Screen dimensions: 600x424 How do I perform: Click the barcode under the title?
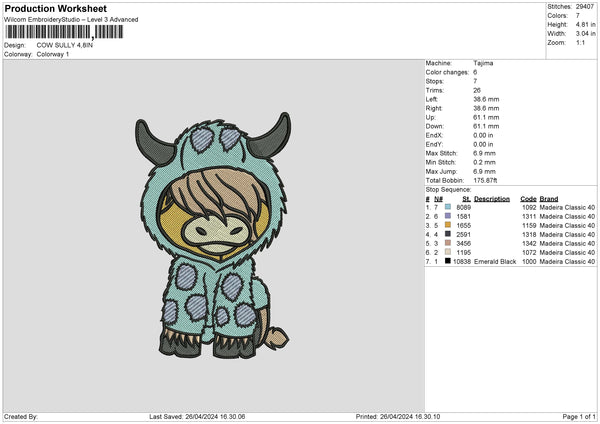64,32
